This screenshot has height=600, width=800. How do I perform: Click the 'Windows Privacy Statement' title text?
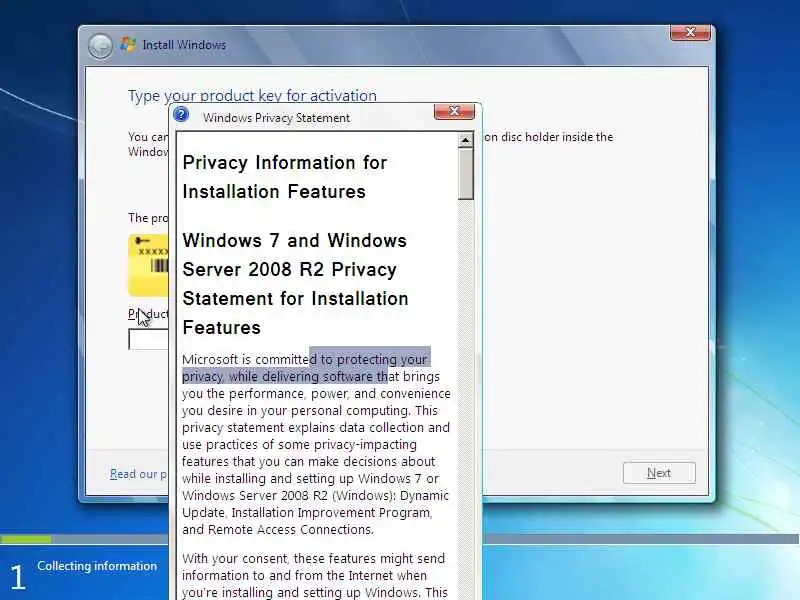pyautogui.click(x=276, y=118)
